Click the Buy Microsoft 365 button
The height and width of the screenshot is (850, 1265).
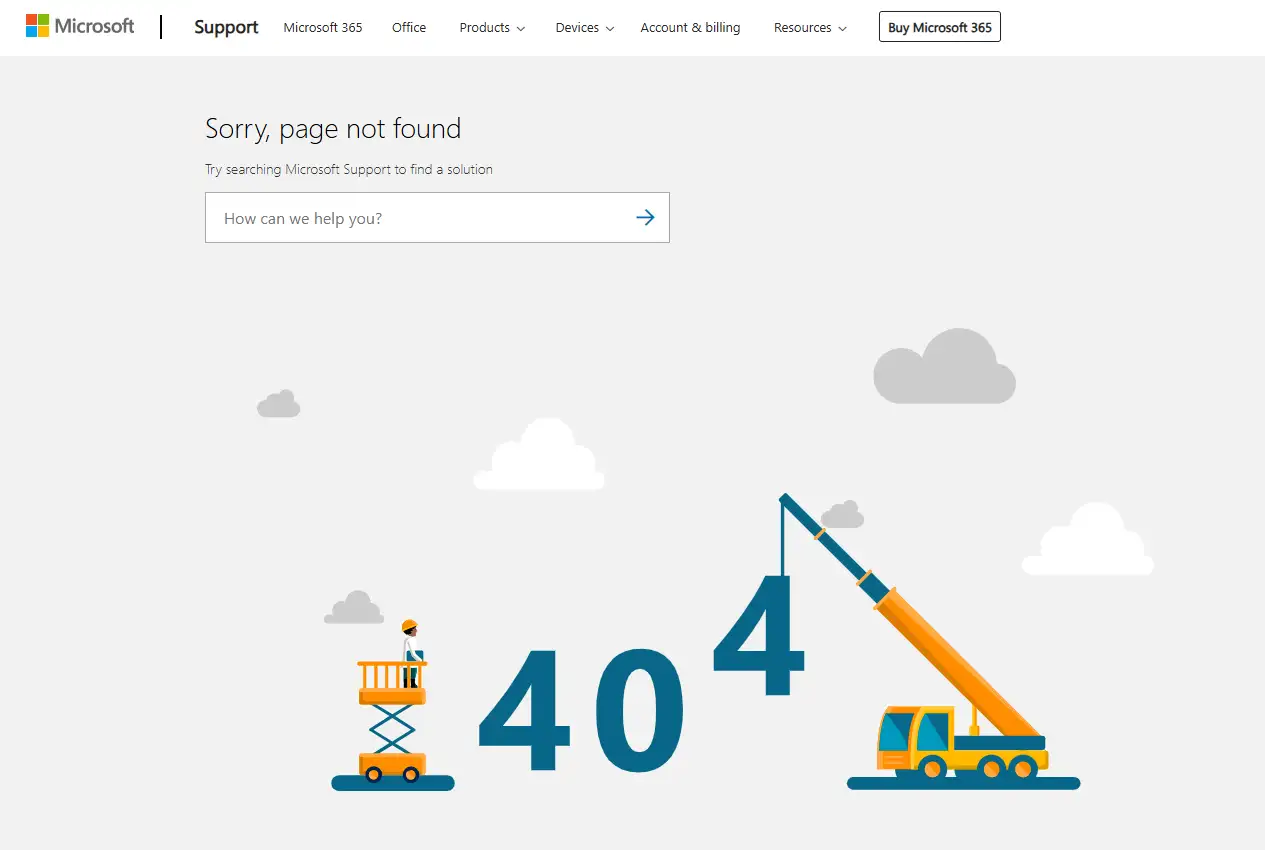(x=940, y=27)
